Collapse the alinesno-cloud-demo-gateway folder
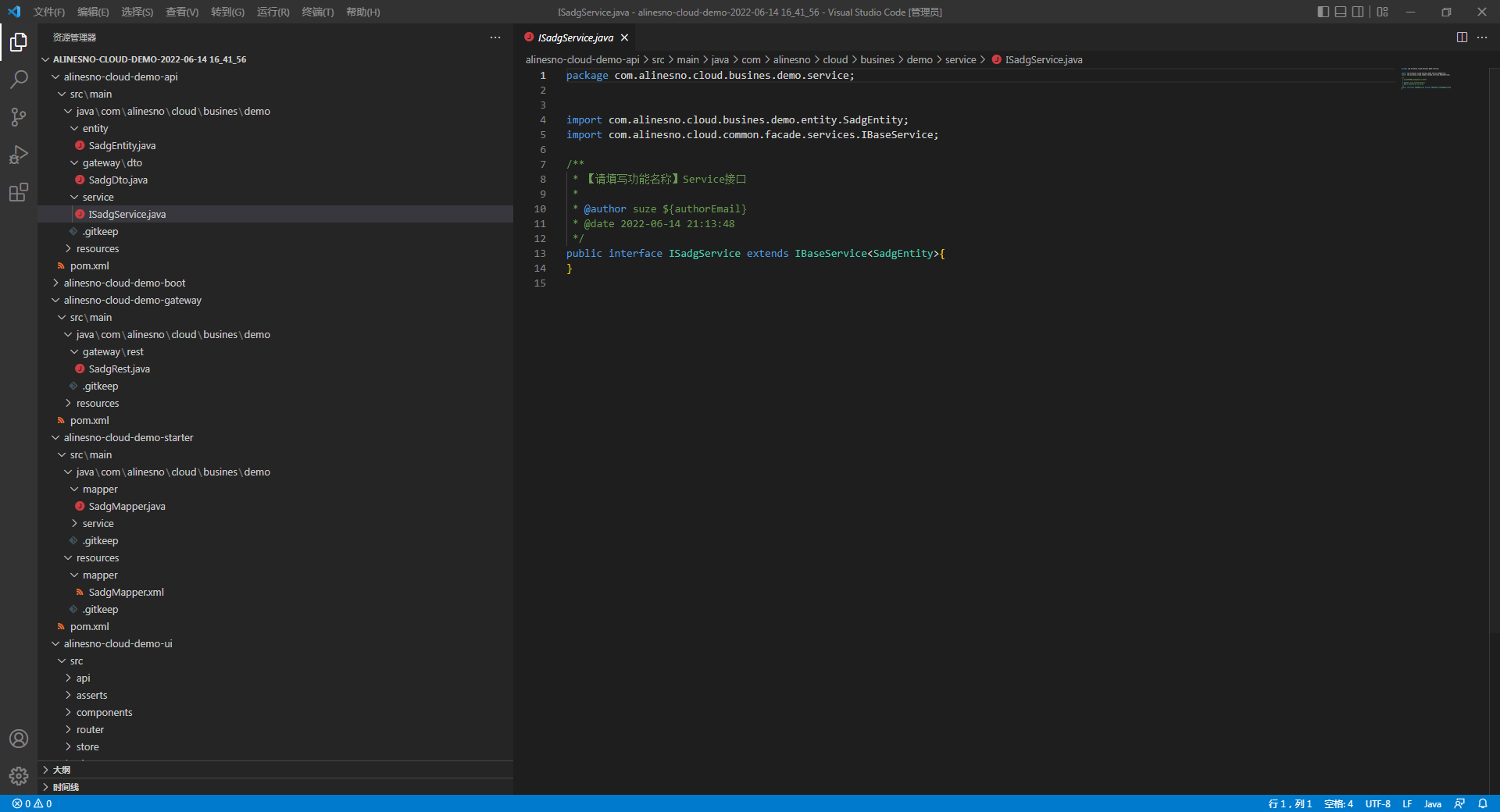 click(x=132, y=300)
